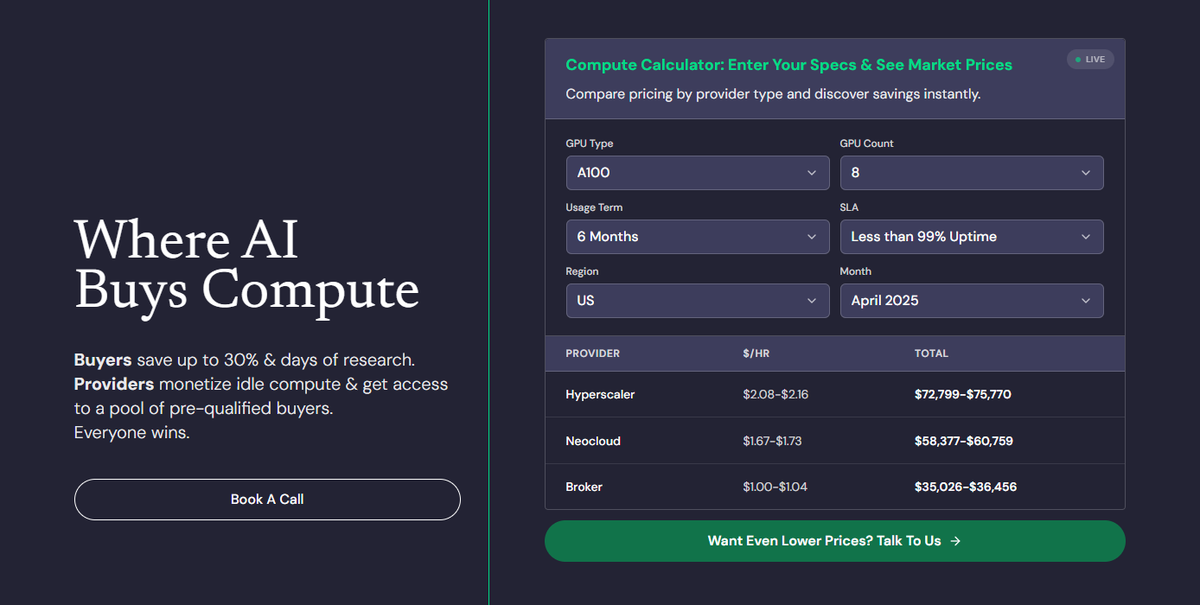Click Want Even Lower Prices? Talk To Us
The width and height of the screenshot is (1200, 605).
(x=834, y=541)
